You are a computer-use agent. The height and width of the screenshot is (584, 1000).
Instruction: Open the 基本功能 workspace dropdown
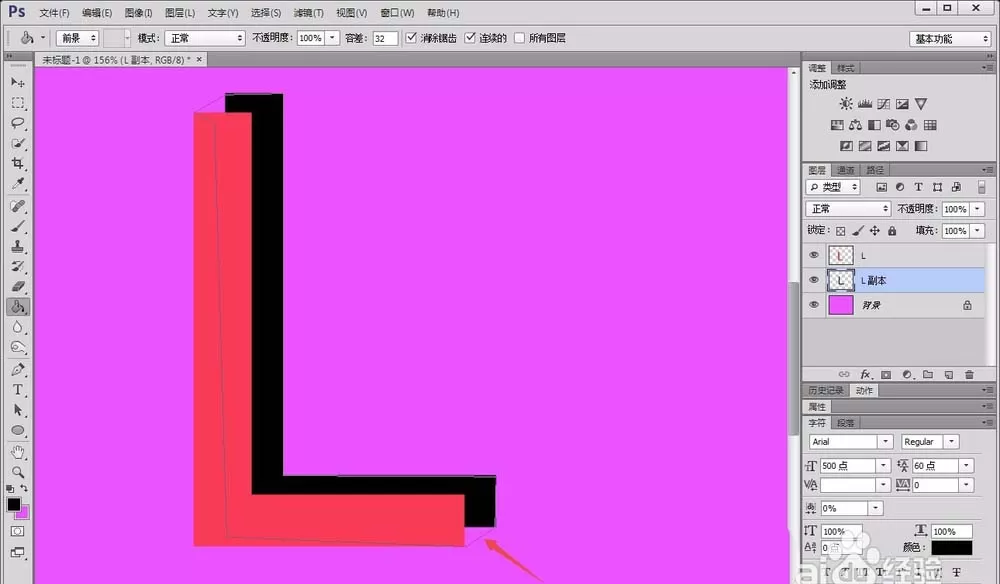[x=950, y=39]
